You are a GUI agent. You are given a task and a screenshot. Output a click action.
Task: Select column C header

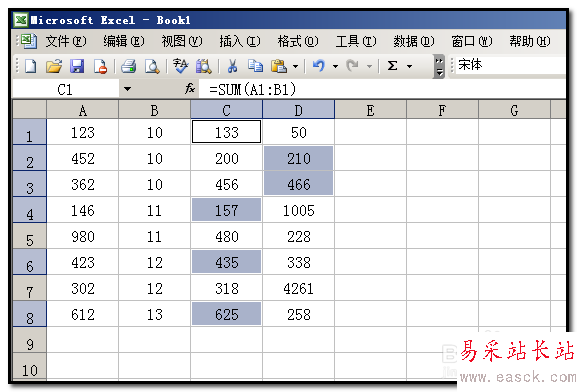pyautogui.click(x=226, y=110)
